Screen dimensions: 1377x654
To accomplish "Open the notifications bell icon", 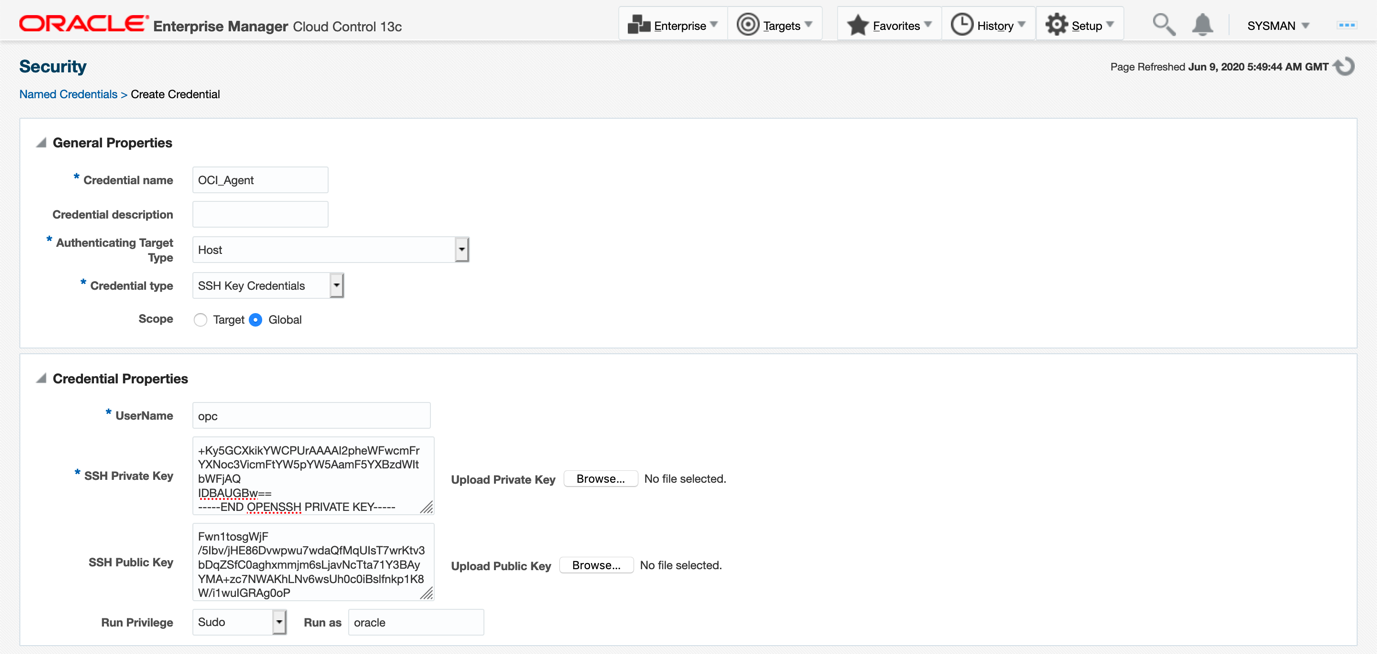I will point(1203,25).
